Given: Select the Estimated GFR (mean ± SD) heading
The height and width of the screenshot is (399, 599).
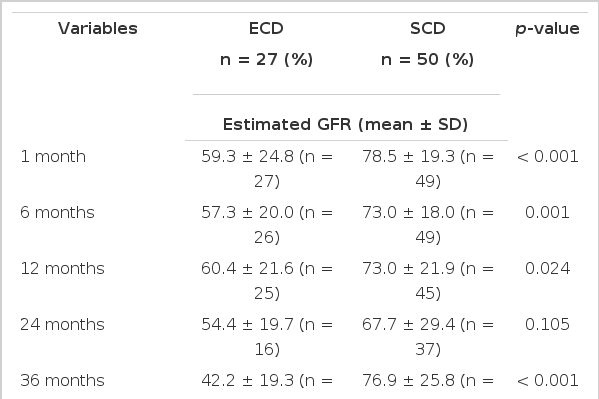Looking at the screenshot, I should [x=345, y=124].
